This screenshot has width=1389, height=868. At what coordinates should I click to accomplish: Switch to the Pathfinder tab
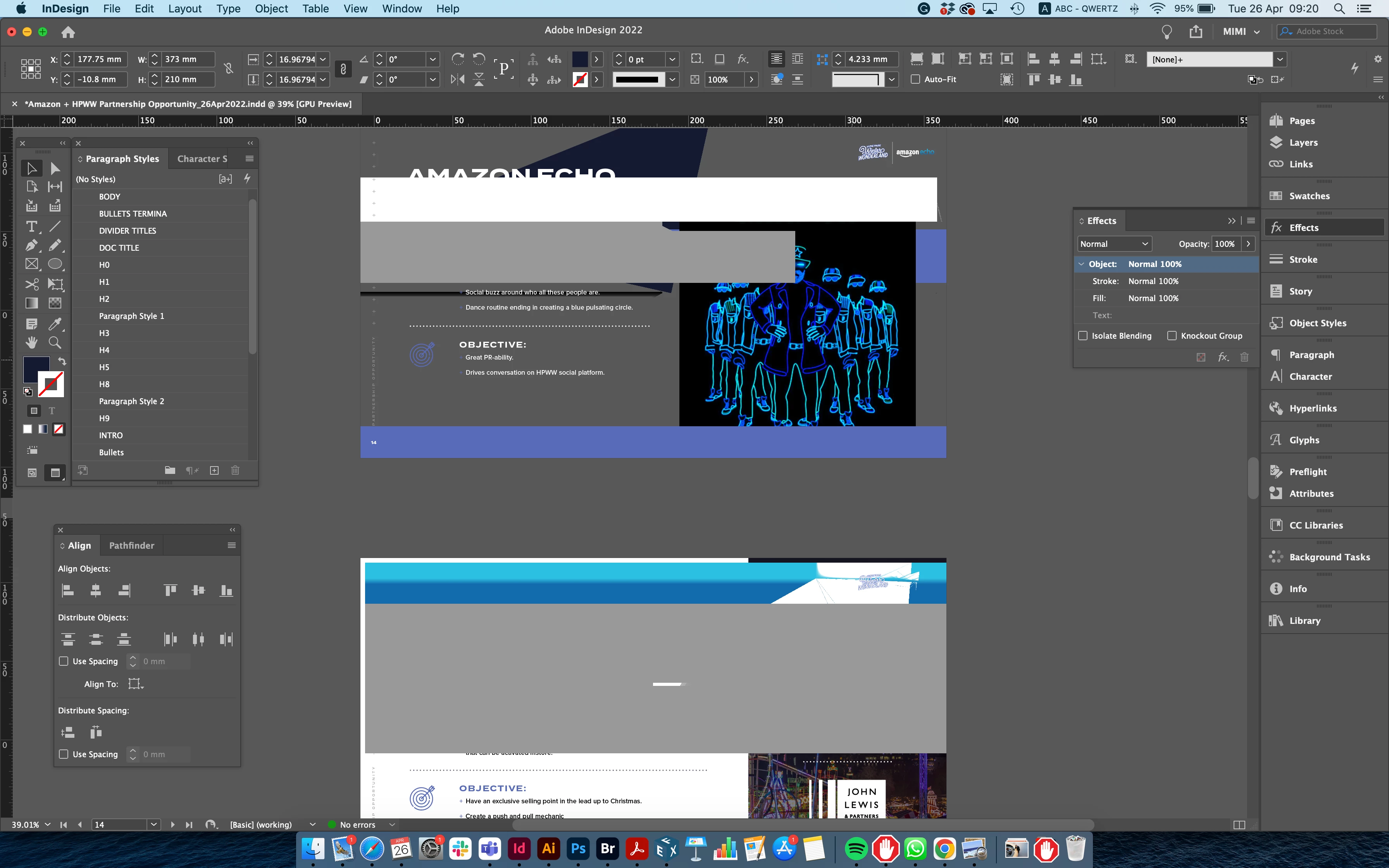pos(131,545)
